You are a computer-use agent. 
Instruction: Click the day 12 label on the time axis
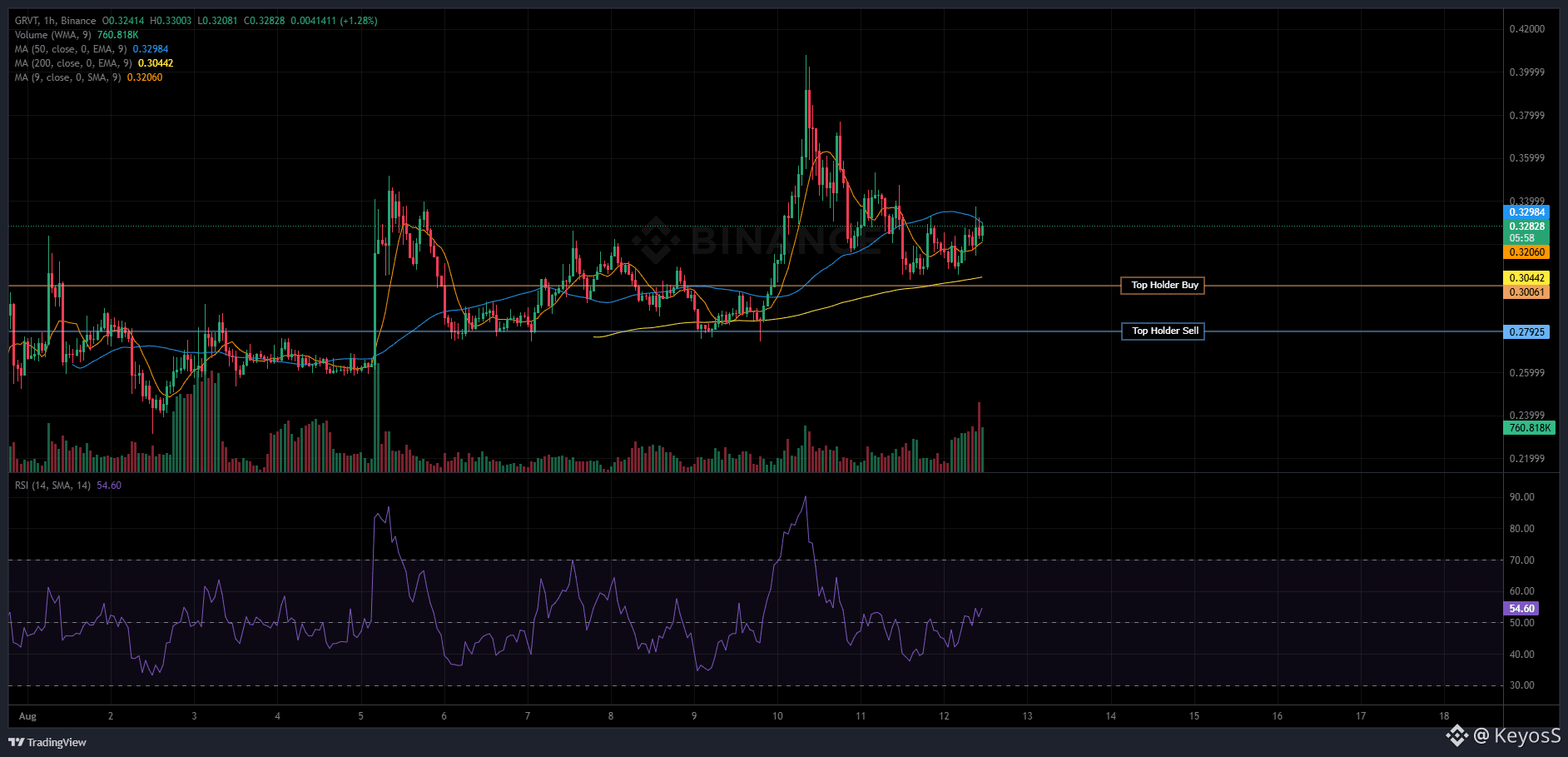coord(944,716)
